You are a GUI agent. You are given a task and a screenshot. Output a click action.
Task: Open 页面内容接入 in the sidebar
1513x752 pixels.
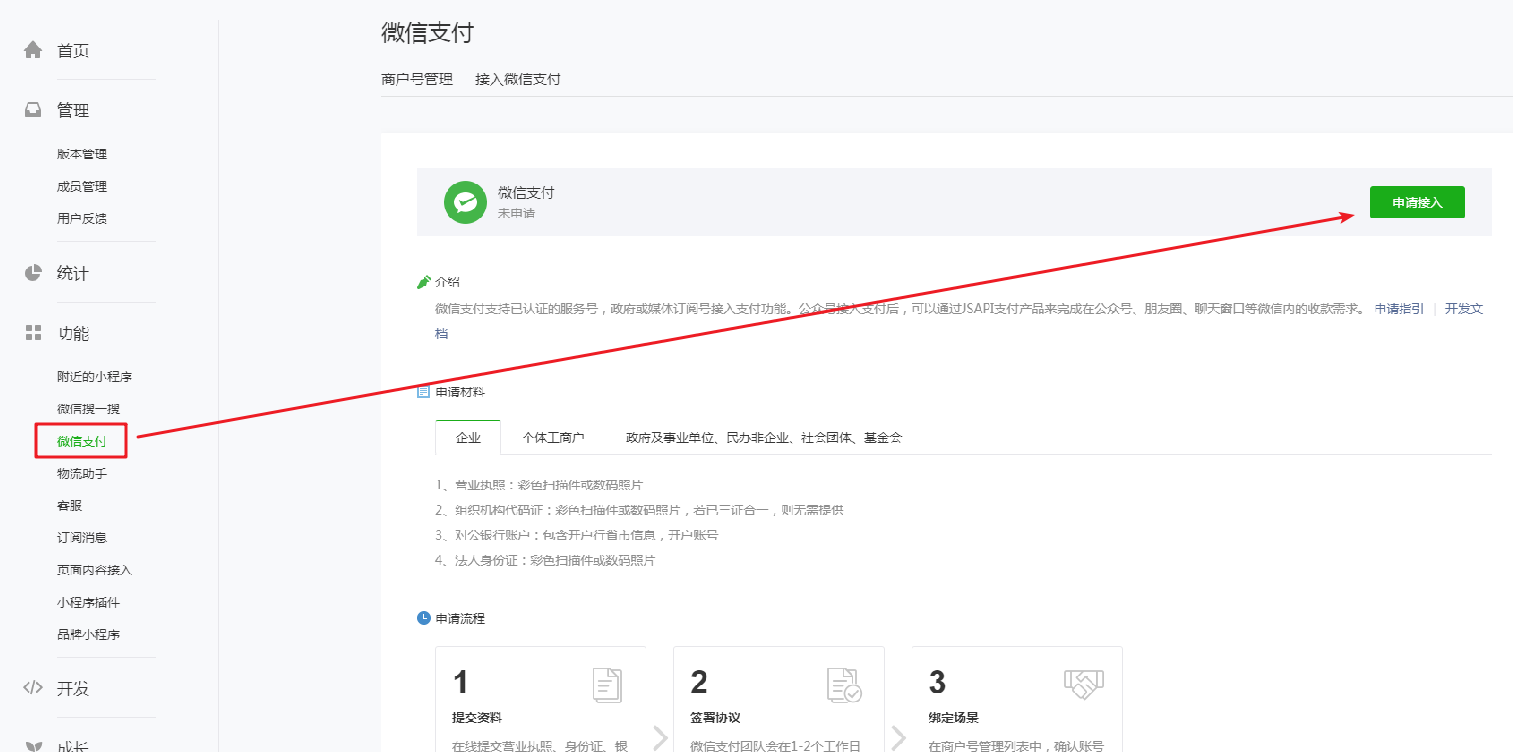click(x=94, y=570)
